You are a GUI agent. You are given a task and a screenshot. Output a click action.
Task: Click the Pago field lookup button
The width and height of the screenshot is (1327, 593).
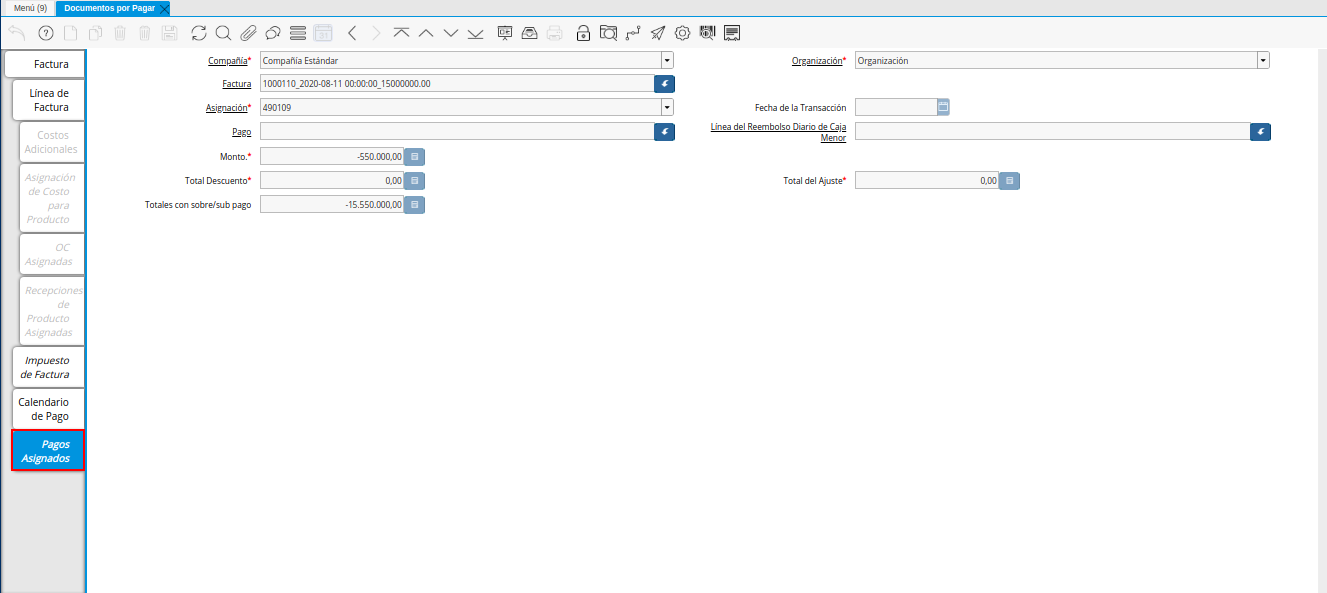click(664, 132)
